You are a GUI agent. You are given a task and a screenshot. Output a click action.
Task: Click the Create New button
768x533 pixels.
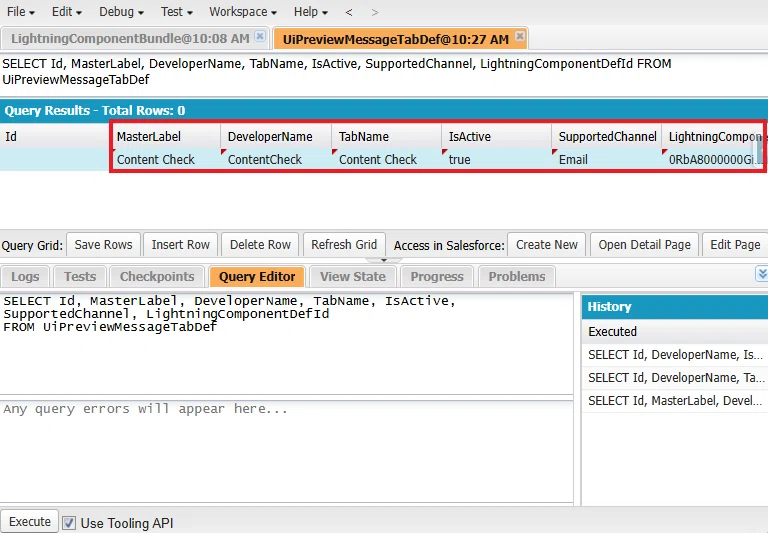[x=547, y=244]
